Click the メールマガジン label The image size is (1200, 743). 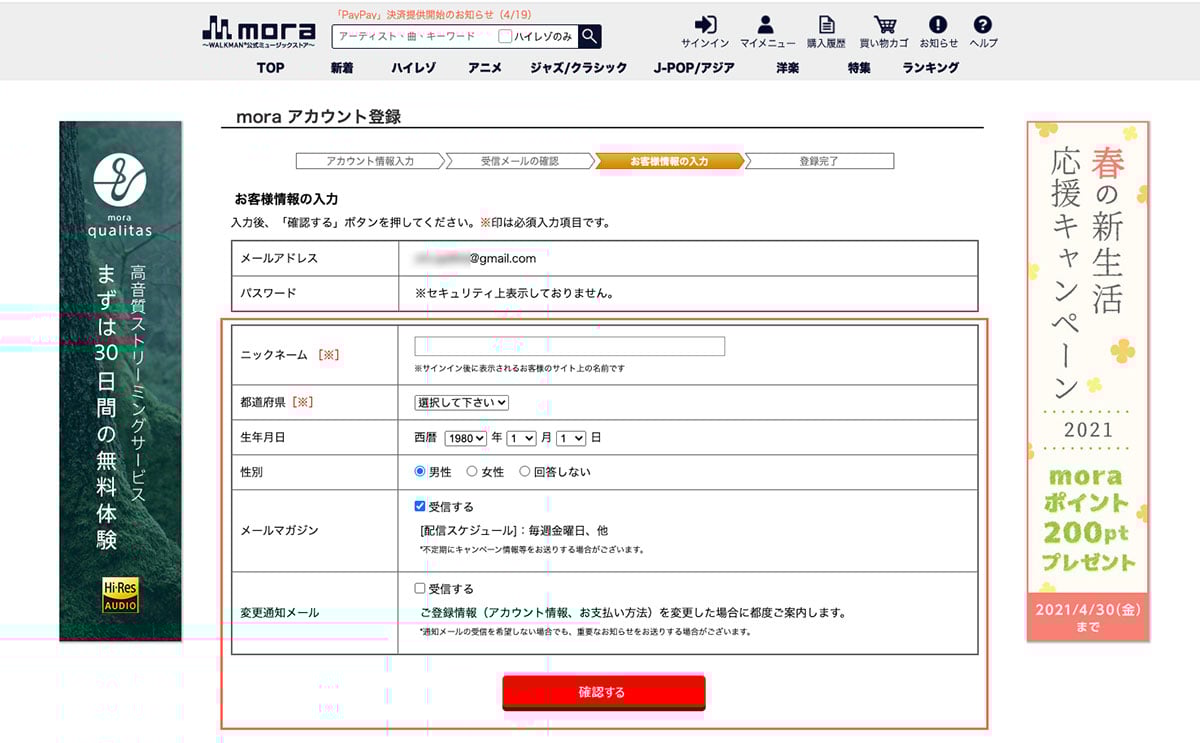[279, 531]
